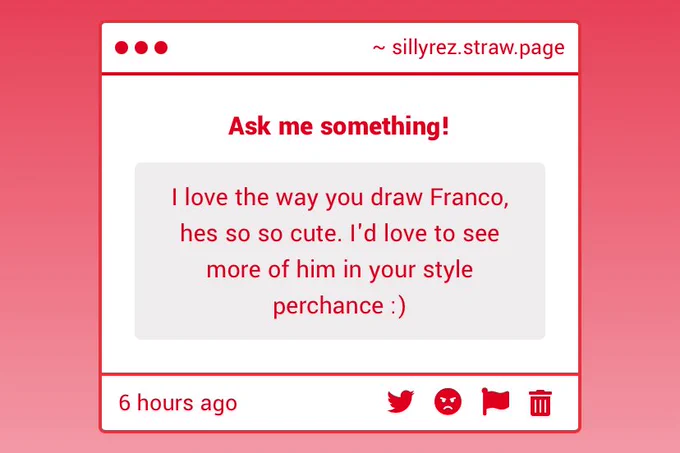Click the first red dot in the header
Image resolution: width=680 pixels, height=453 pixels.
tap(121, 47)
